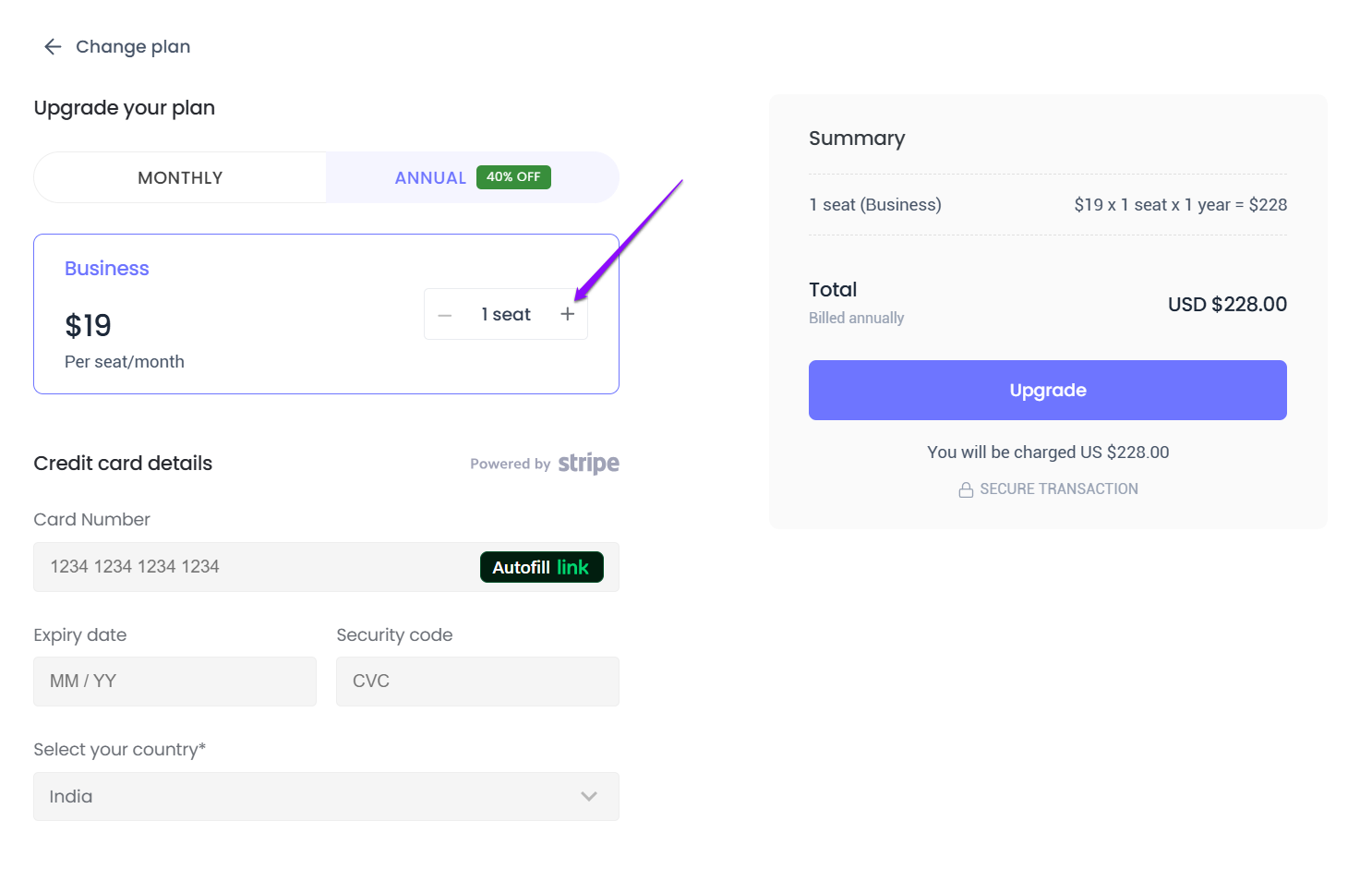This screenshot has height=869, width=1372.
Task: Focus the Card Number field
Action: click(x=249, y=567)
